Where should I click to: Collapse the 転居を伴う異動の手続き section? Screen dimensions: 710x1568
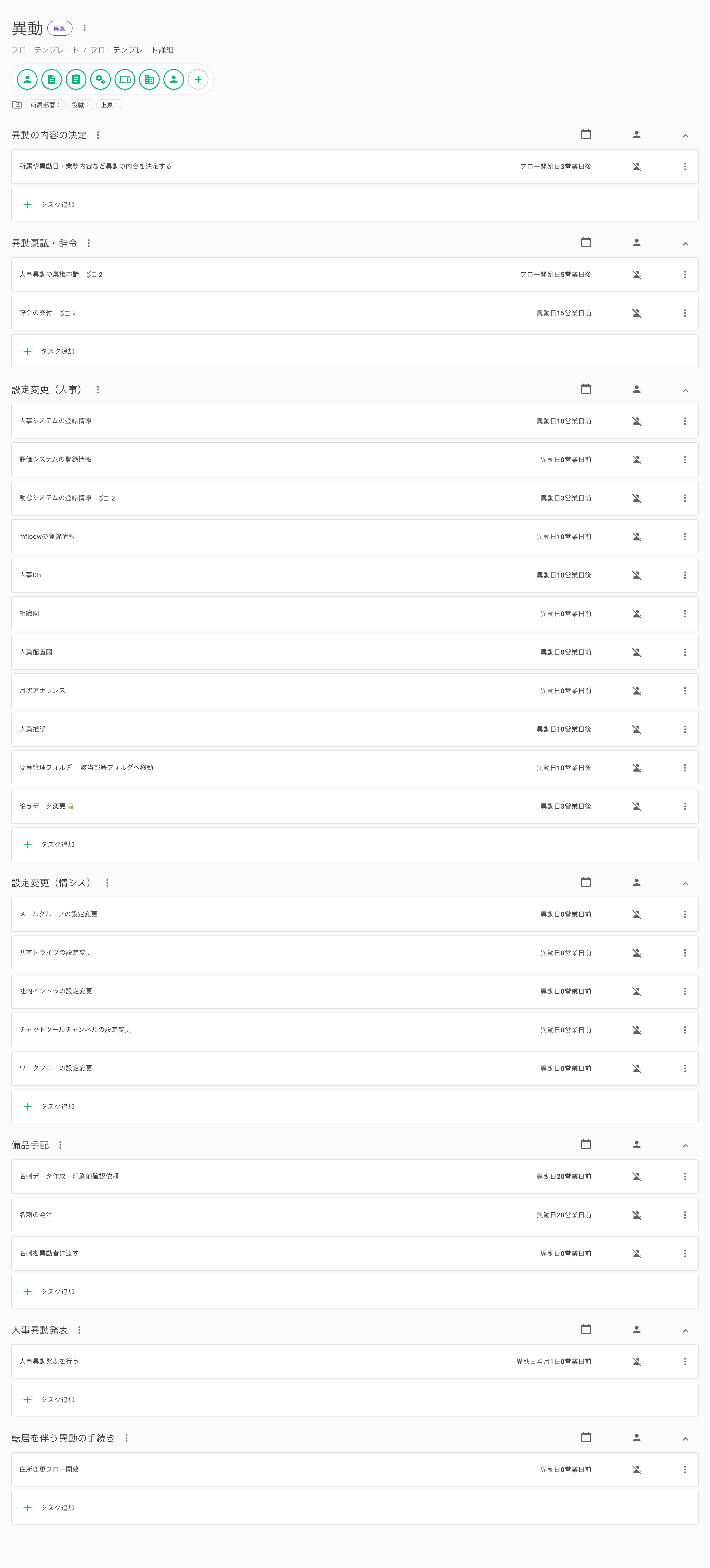point(685,1439)
